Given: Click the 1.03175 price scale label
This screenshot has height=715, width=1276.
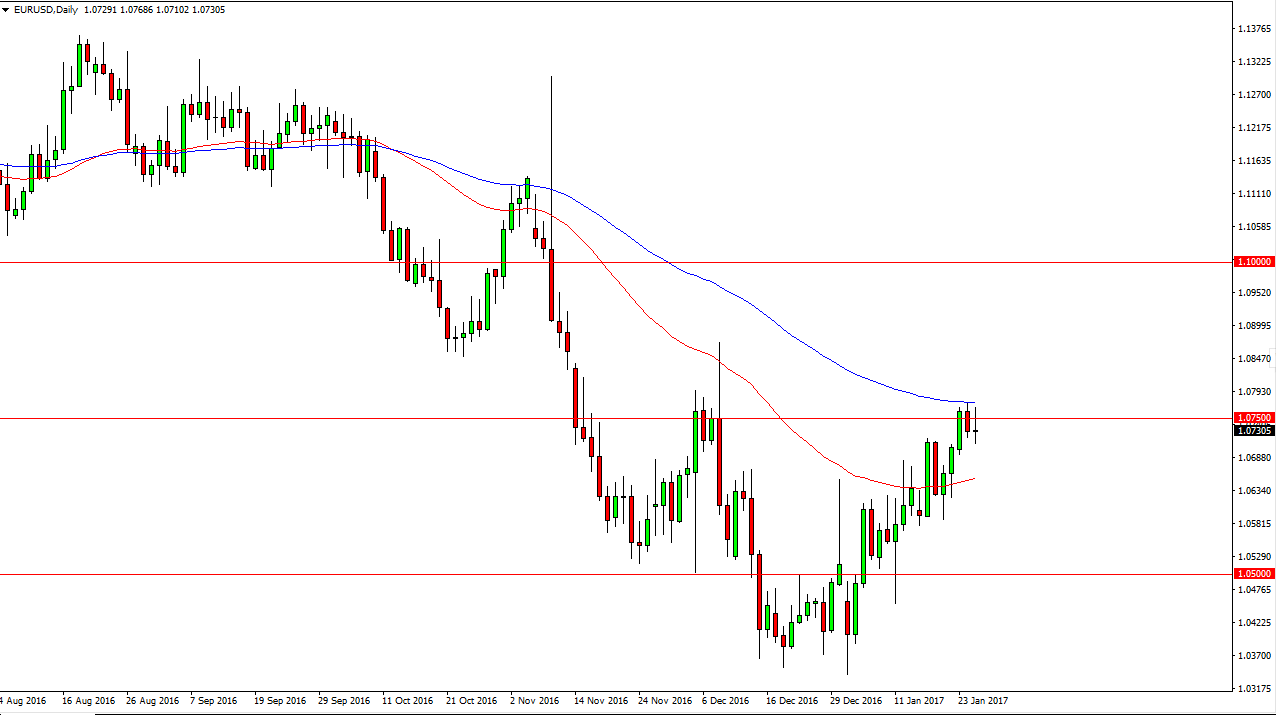Looking at the screenshot, I should (x=1254, y=689).
